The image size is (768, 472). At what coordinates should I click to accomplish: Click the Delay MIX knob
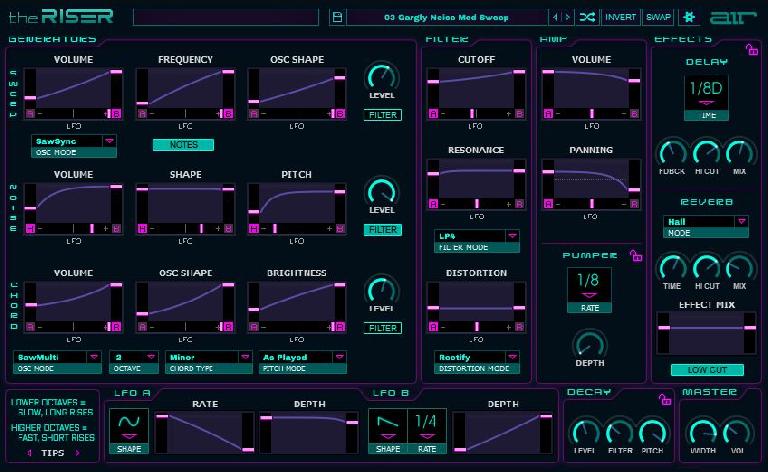pyautogui.click(x=740, y=152)
